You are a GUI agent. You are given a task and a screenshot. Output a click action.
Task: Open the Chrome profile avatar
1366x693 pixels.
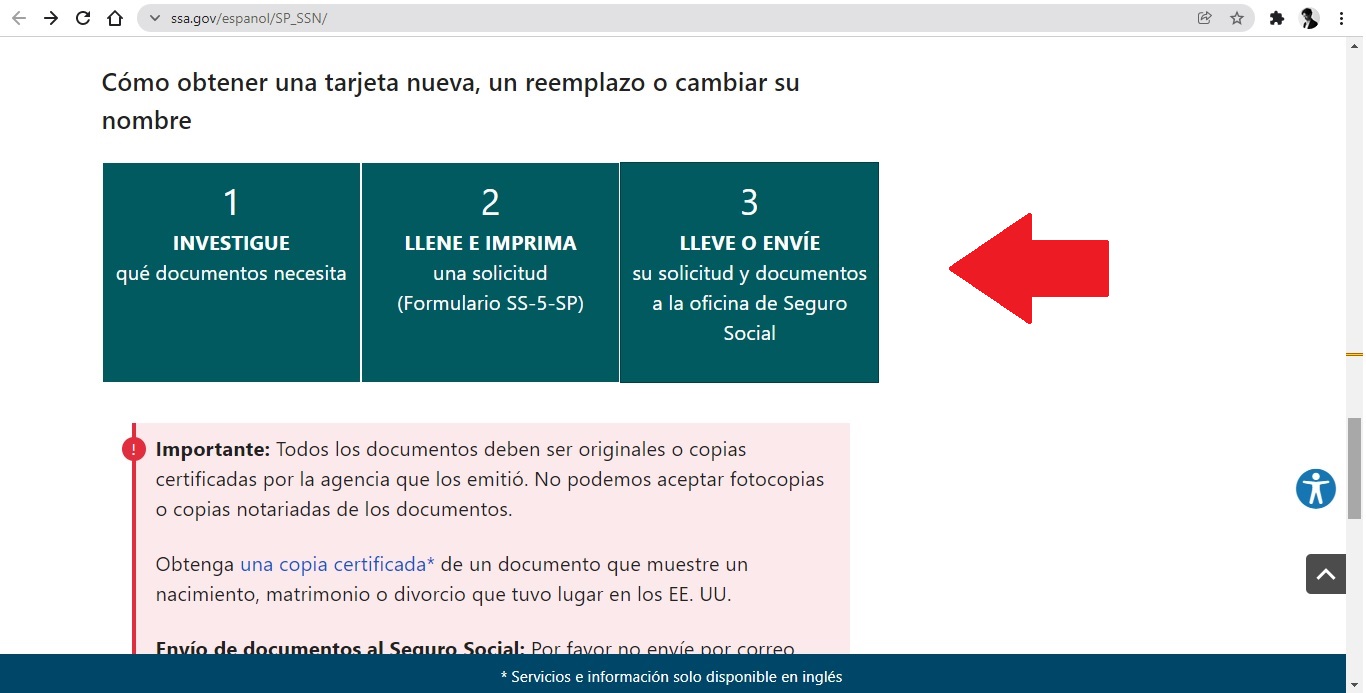tap(1308, 18)
